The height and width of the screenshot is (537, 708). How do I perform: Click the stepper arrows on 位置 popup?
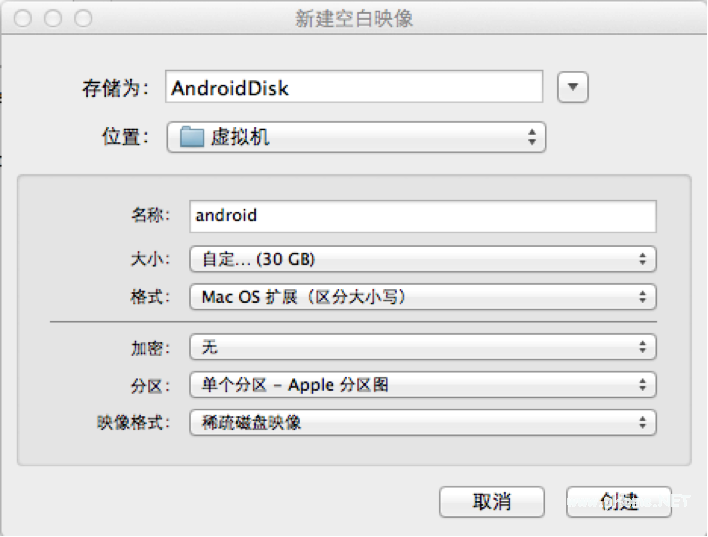click(x=532, y=138)
